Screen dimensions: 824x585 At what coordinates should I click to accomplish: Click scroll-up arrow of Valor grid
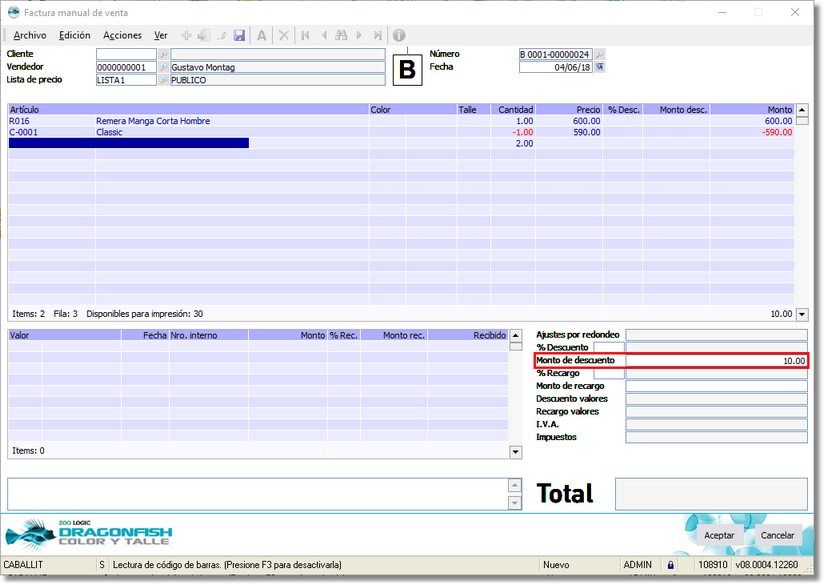tap(516, 336)
